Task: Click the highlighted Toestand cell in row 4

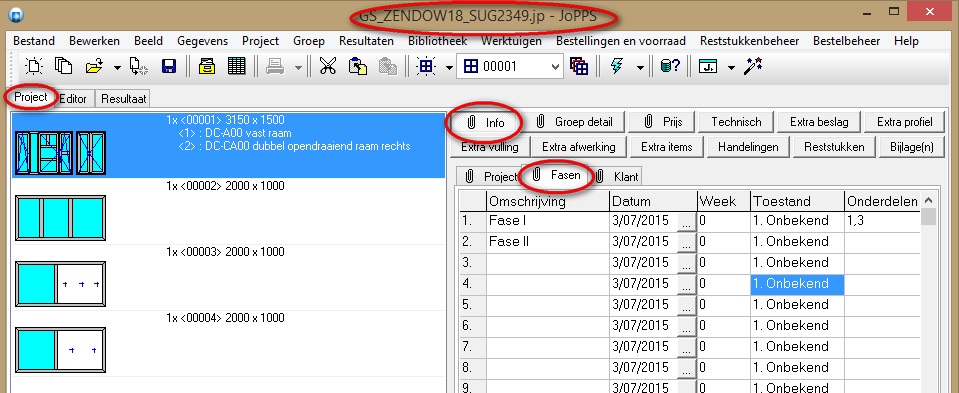Action: point(797,284)
